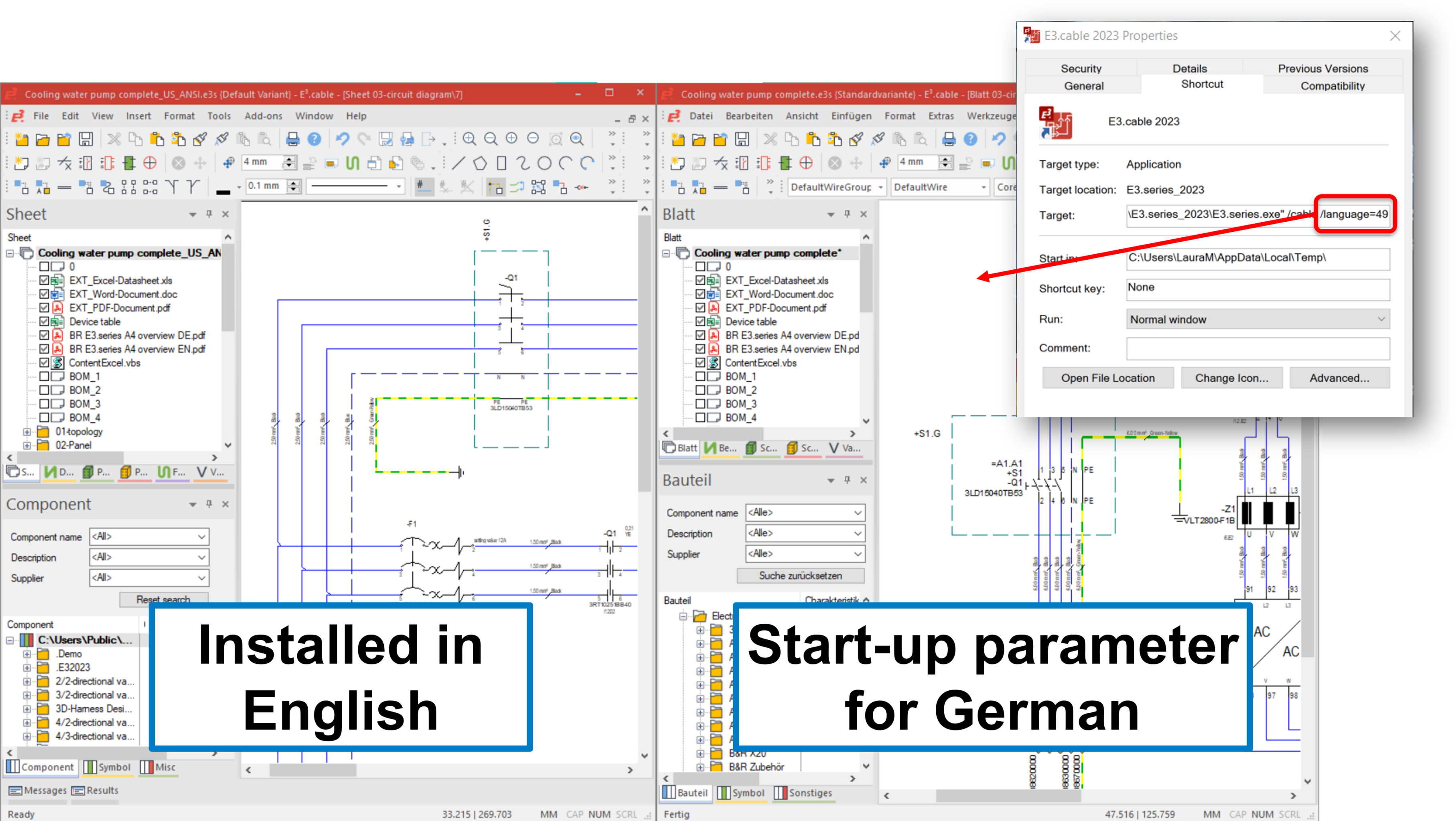
Task: Click Zoom In magnifier in English toolbar
Action: tap(469, 139)
